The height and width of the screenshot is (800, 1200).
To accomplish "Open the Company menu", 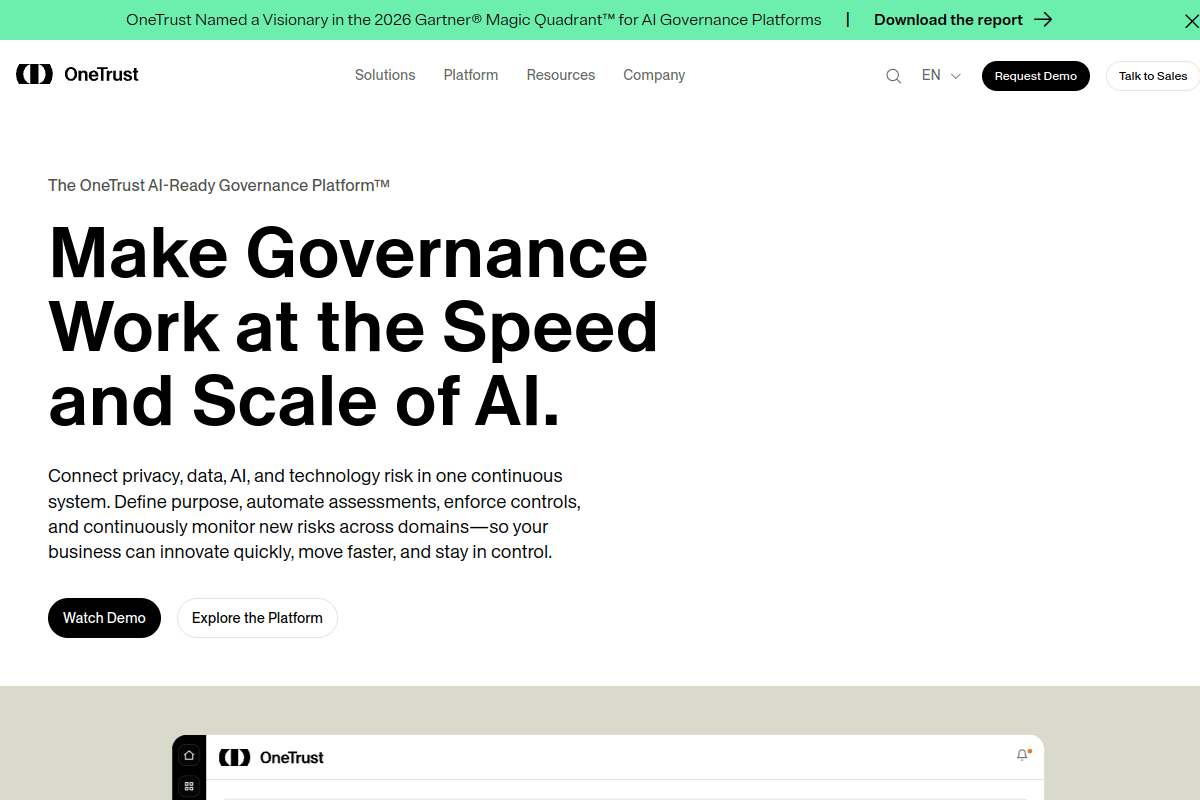I will tap(654, 75).
